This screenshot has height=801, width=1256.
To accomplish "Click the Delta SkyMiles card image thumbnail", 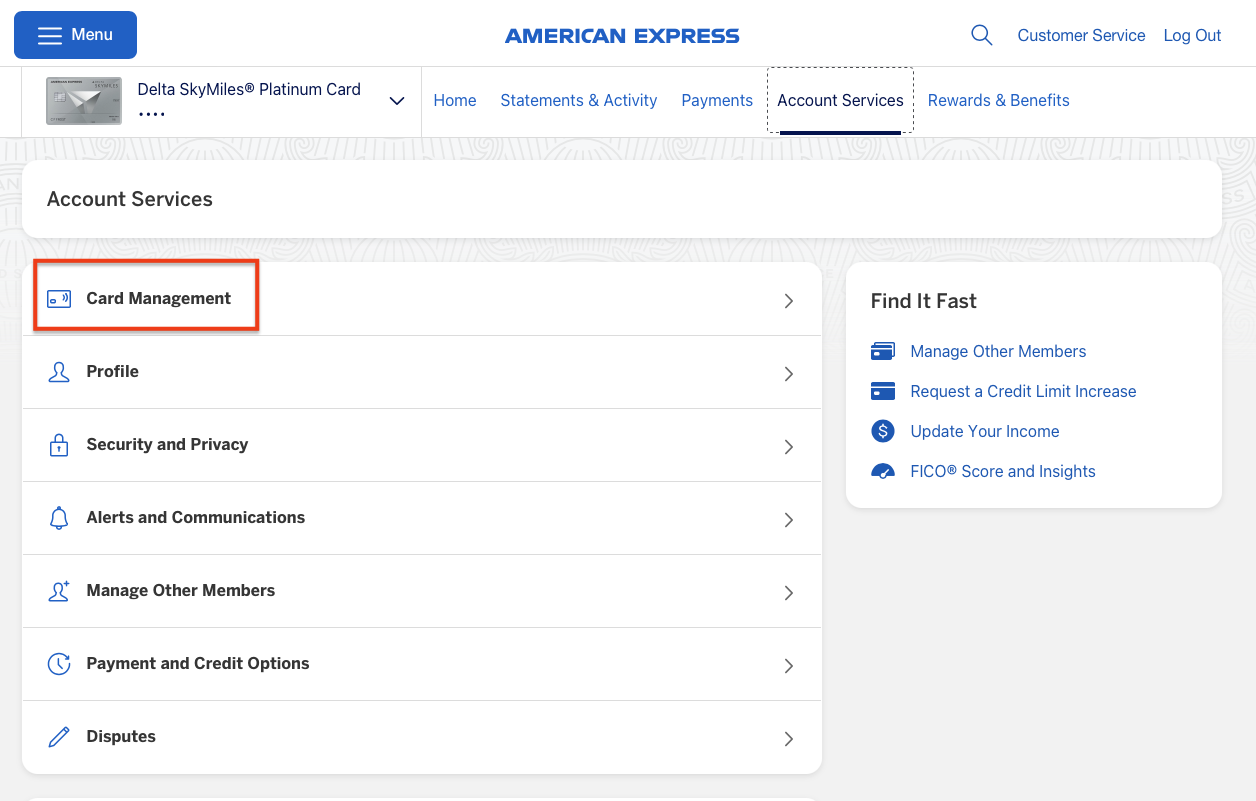I will click(84, 101).
